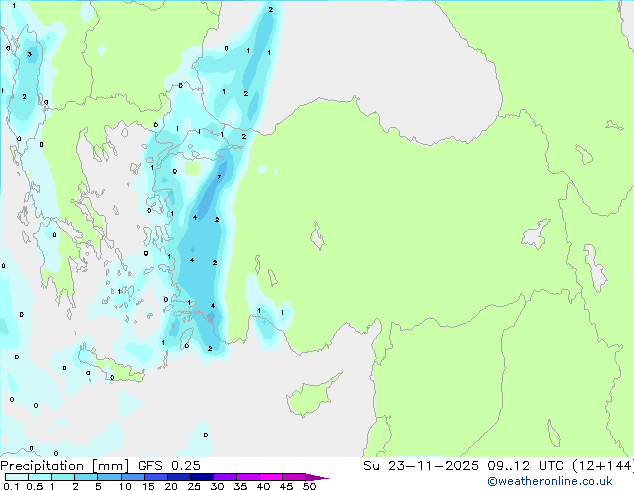Click the 25–30 mm dark blue legend swatch

(202, 477)
